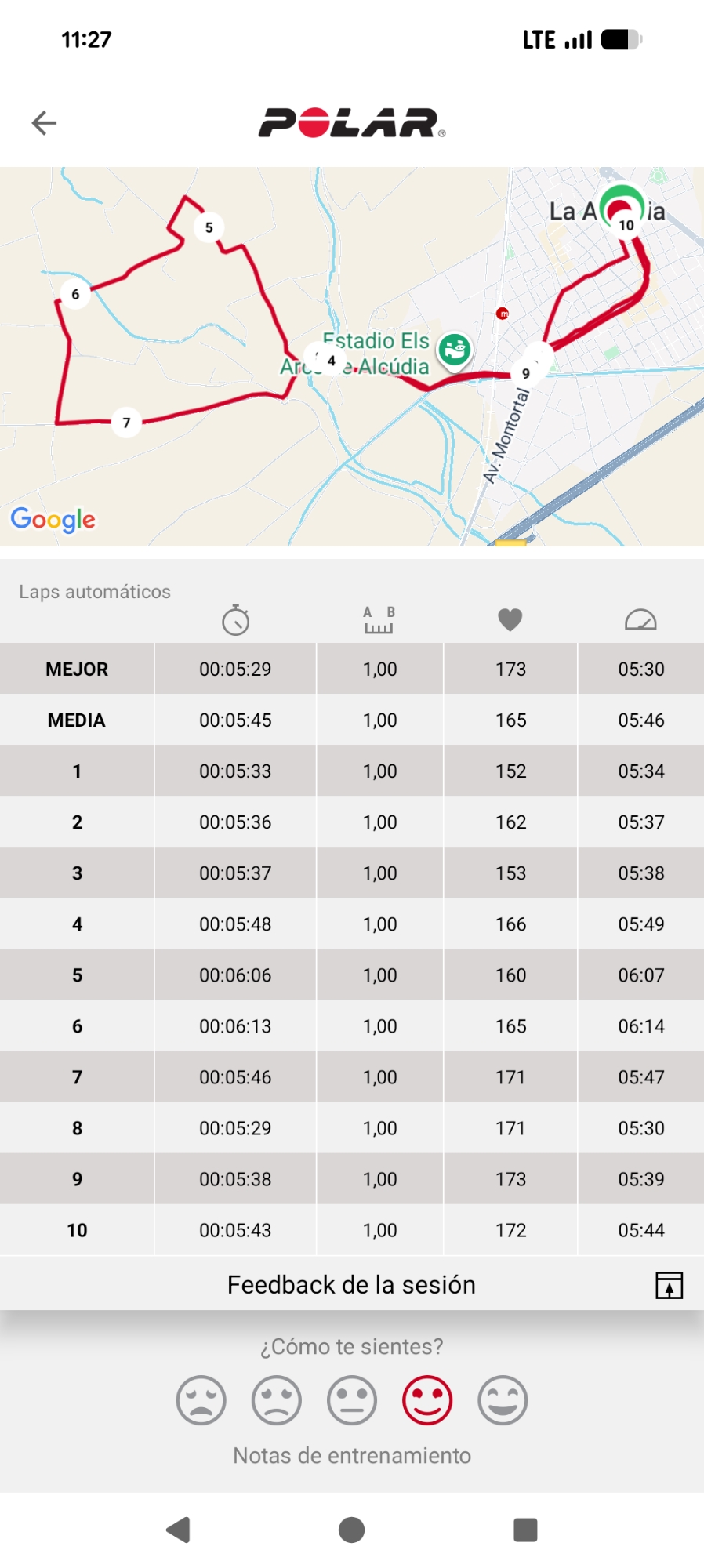Open the Google logo link on map
704x1568 pixels.
[x=53, y=519]
